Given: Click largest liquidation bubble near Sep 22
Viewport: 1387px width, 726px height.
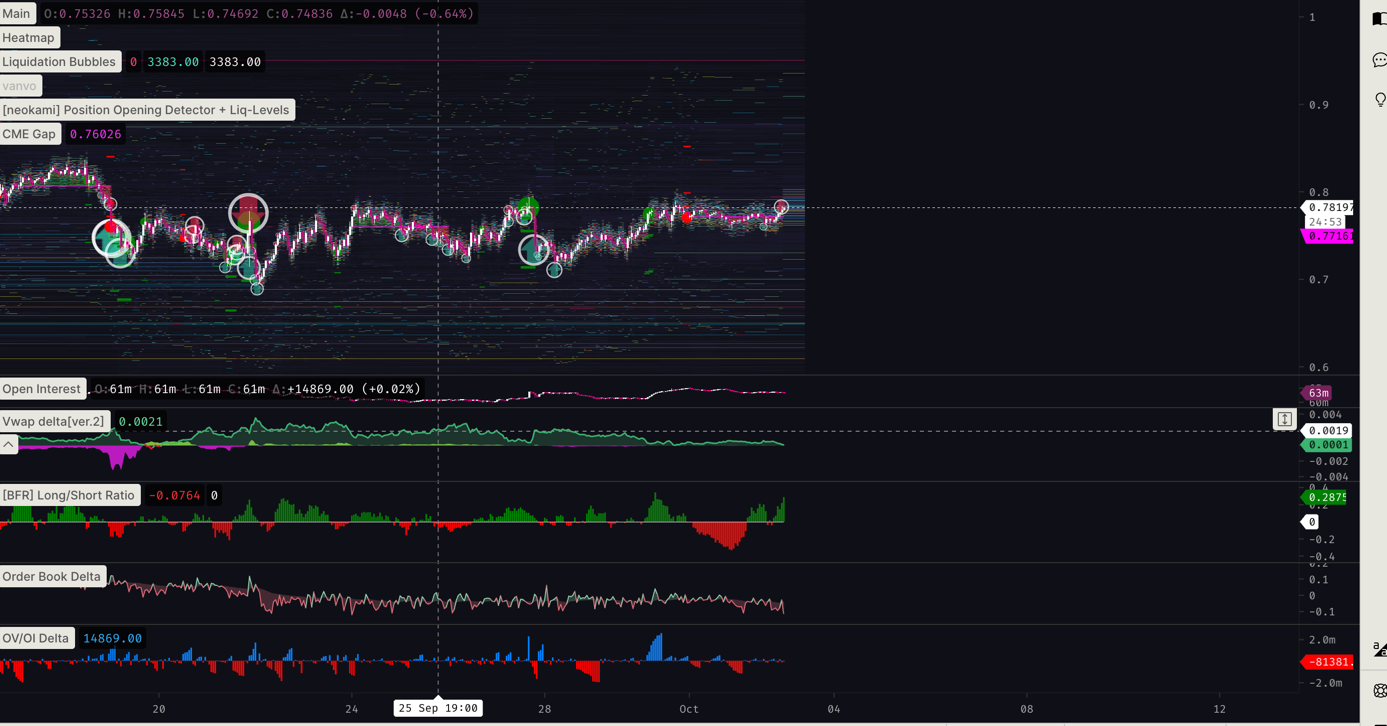Looking at the screenshot, I should point(248,213).
